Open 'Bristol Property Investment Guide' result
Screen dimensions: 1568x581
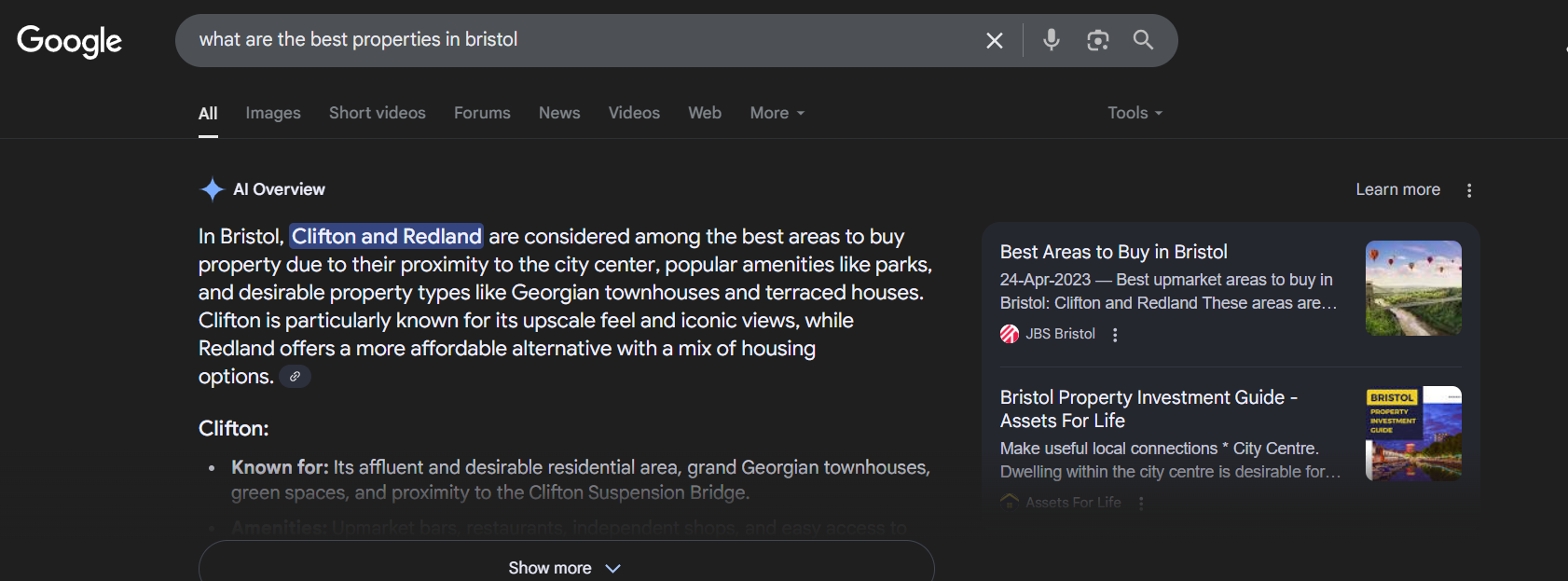tap(1148, 408)
